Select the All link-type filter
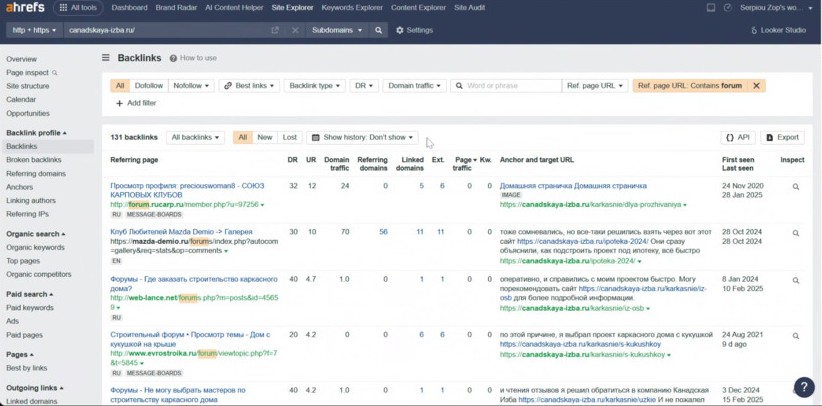Viewport: 822px width, 406px height. click(x=120, y=86)
